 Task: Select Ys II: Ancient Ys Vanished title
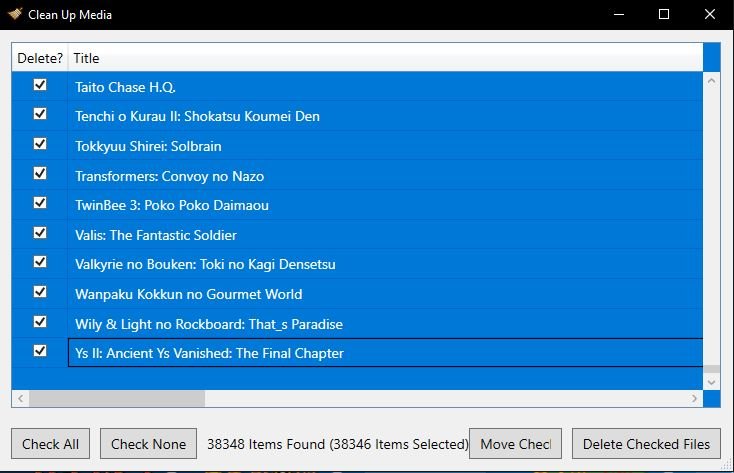pyautogui.click(x=209, y=353)
